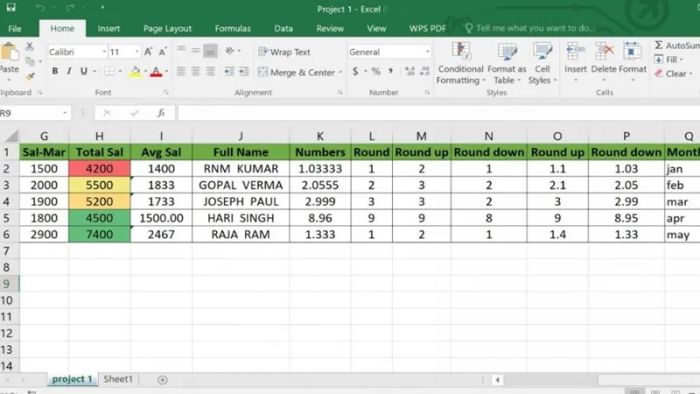Switch to the Insert ribbon tab

[108, 29]
